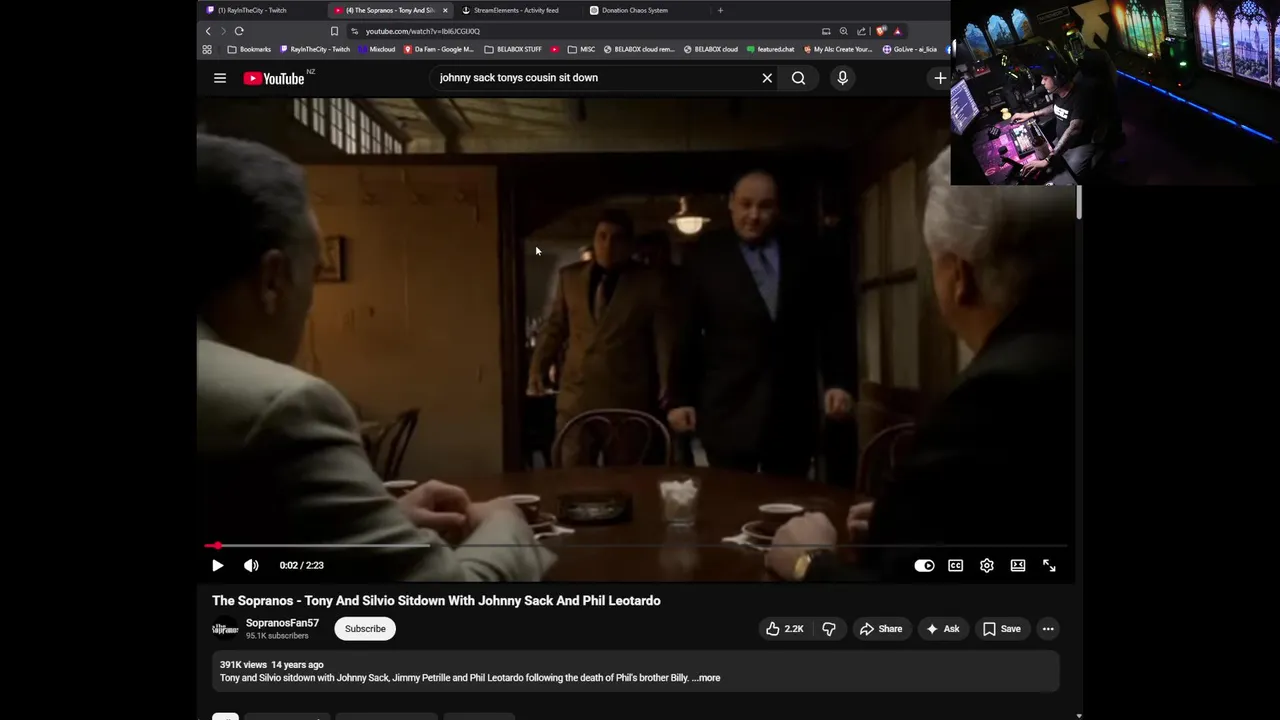Save the video to a playlist
Viewport: 1280px width, 720px height.
pyautogui.click(x=1001, y=629)
